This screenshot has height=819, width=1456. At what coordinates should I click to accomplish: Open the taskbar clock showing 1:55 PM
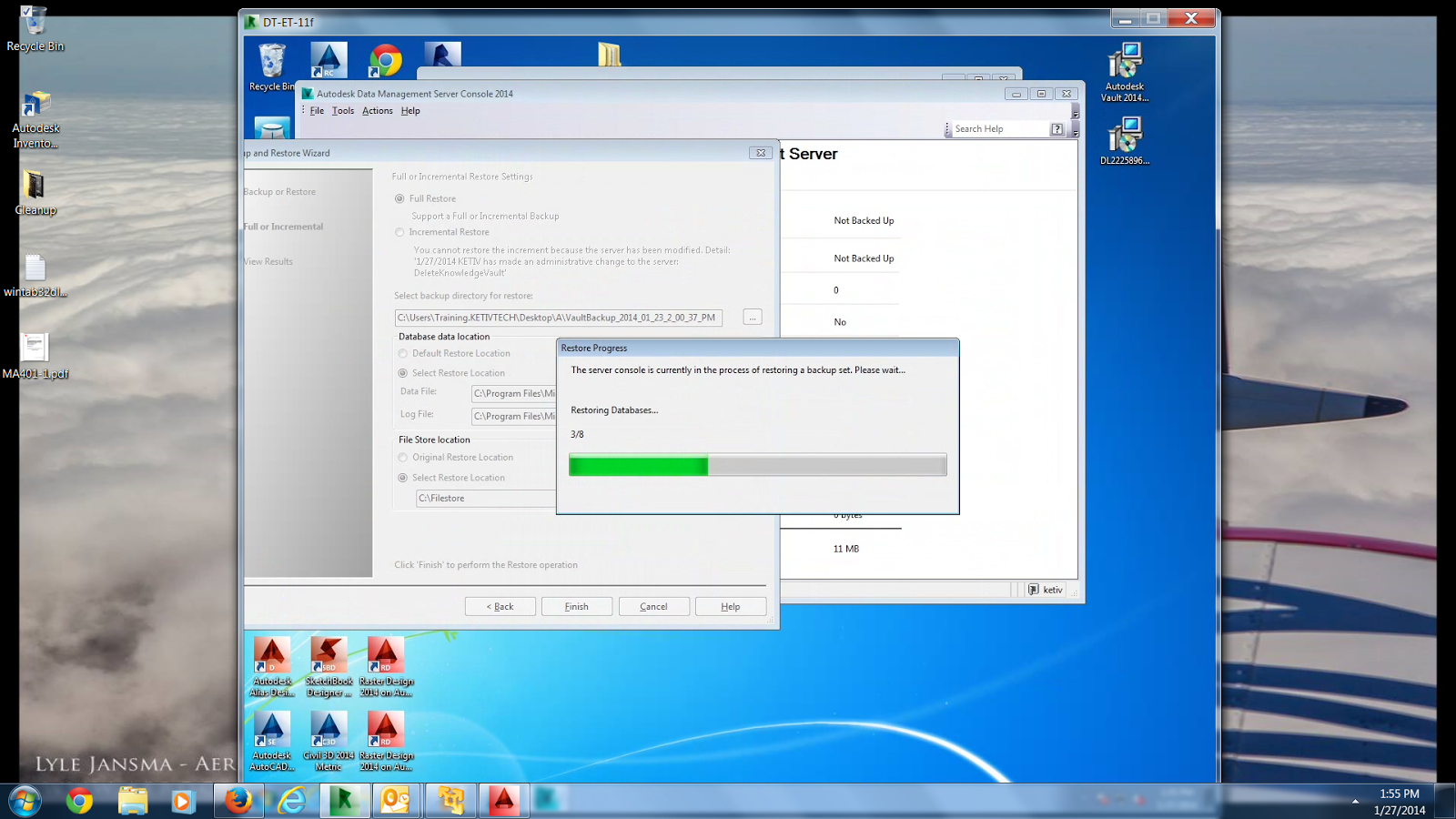click(1400, 802)
